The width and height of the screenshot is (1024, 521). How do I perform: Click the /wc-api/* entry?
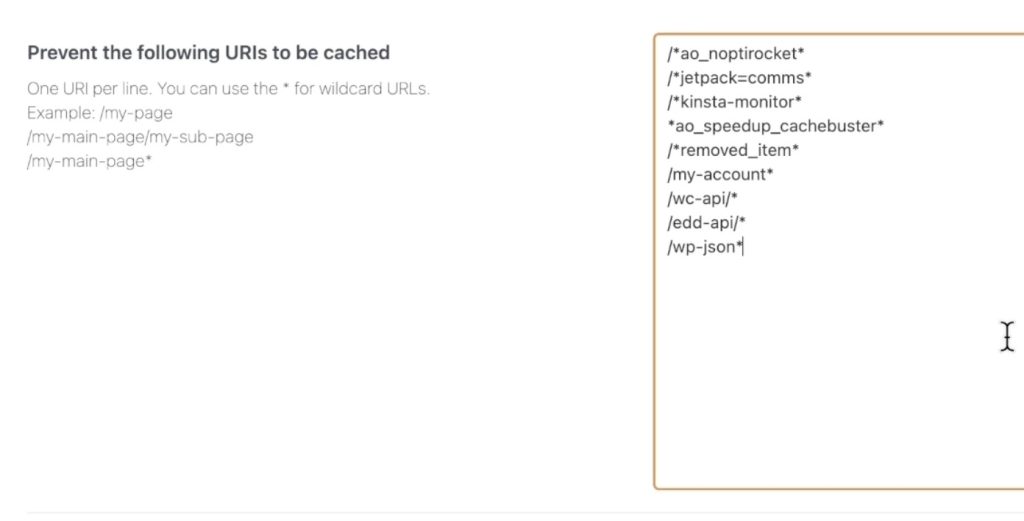pos(702,198)
